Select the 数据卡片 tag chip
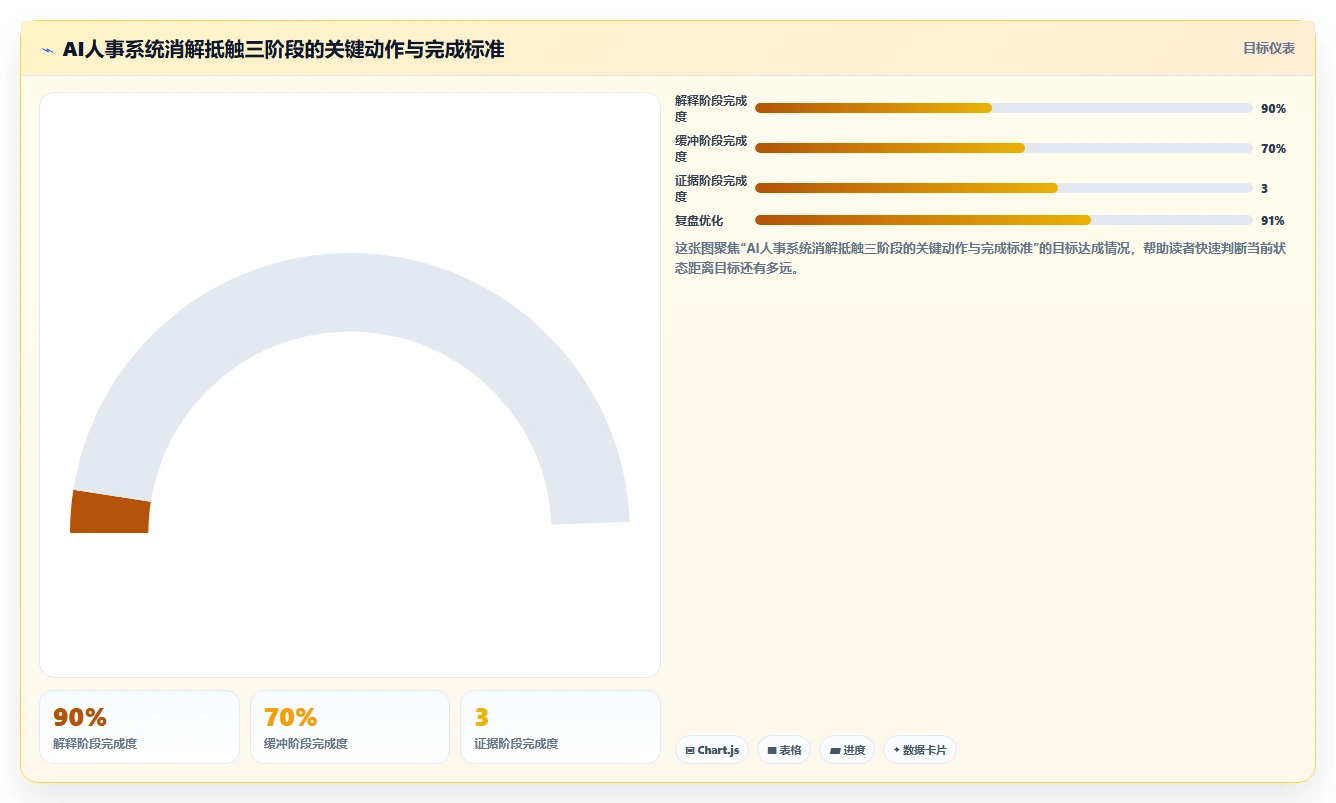Screen dimensions: 1336x803 (x=920, y=750)
